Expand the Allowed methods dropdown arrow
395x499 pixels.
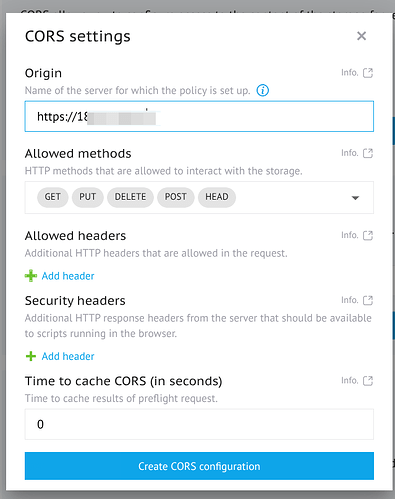pos(355,198)
